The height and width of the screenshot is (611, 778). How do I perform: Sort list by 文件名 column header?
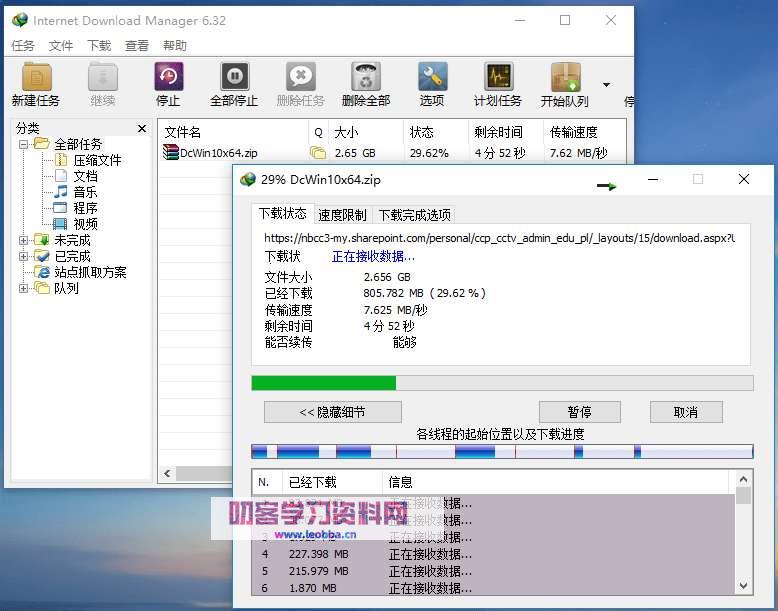click(234, 132)
